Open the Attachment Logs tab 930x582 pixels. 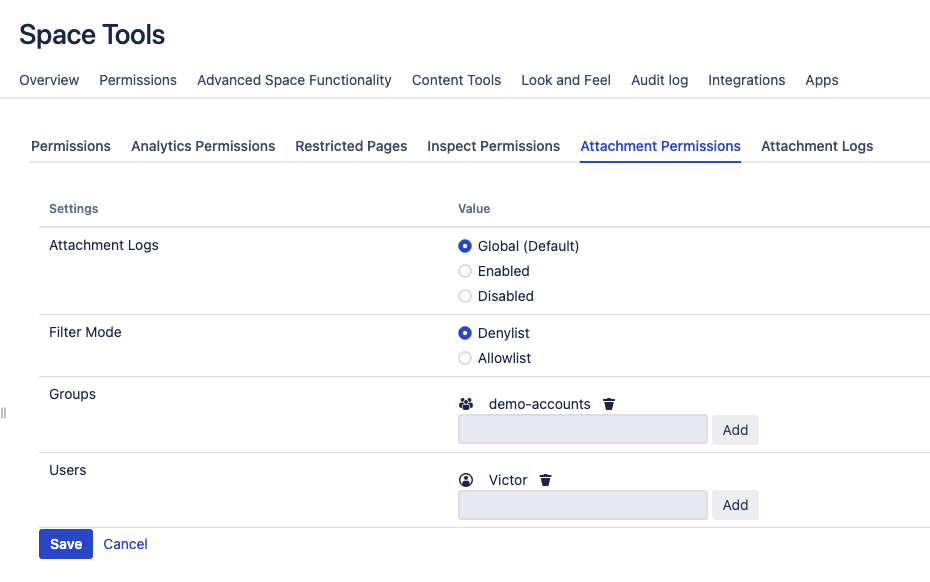click(x=816, y=146)
